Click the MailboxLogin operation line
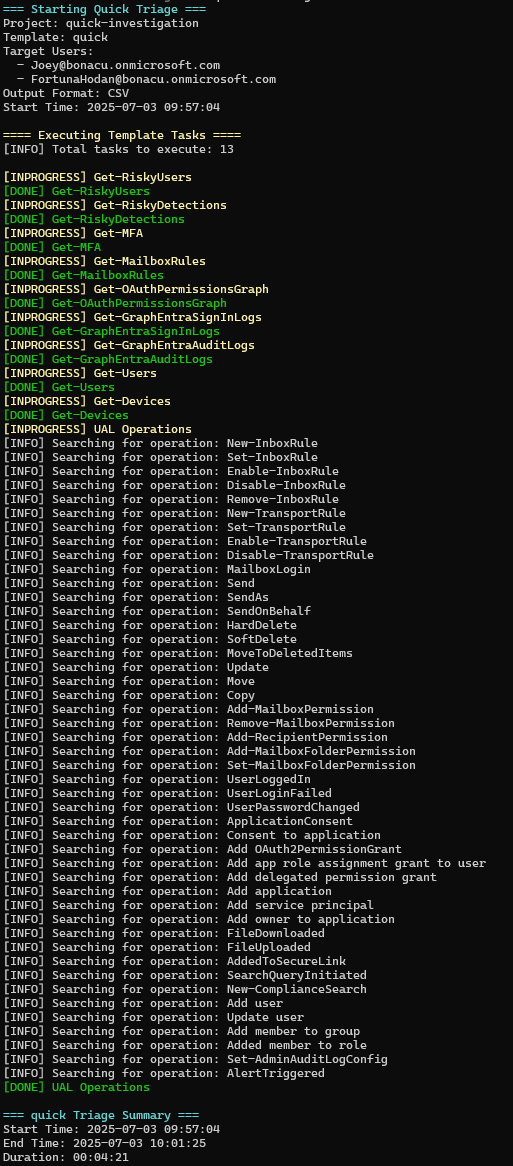The image size is (513, 1166). click(x=157, y=570)
